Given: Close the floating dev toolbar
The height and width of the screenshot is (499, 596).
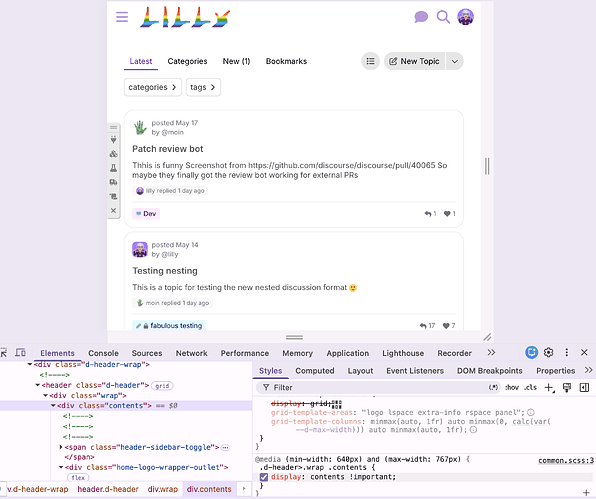Looking at the screenshot, I should (113, 211).
